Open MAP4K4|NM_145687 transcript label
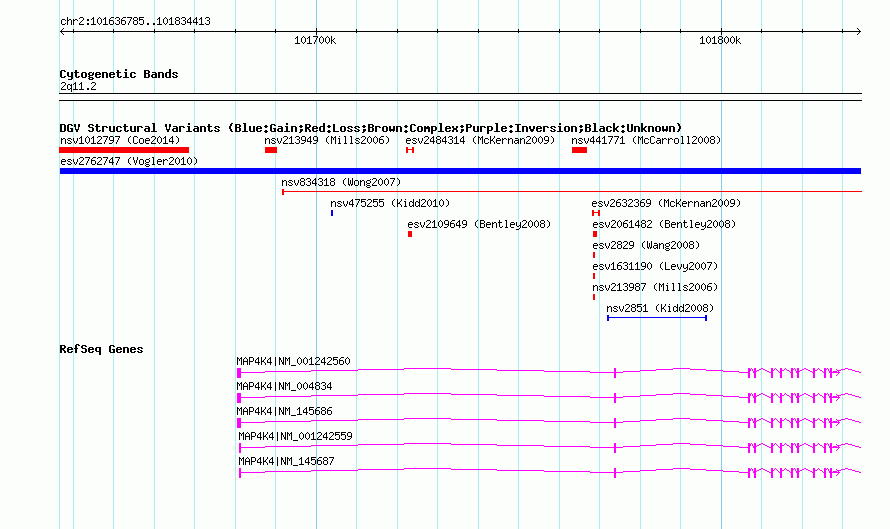 286,461
